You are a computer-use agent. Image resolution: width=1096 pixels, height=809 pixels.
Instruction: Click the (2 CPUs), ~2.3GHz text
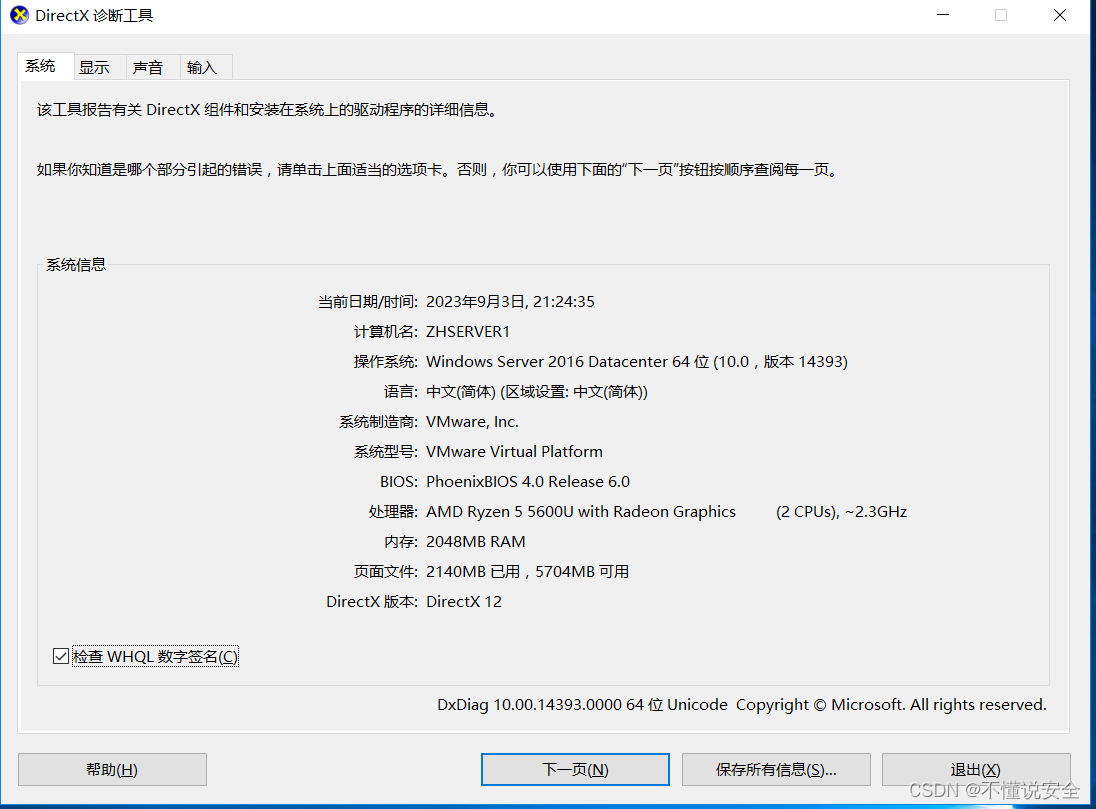point(842,512)
